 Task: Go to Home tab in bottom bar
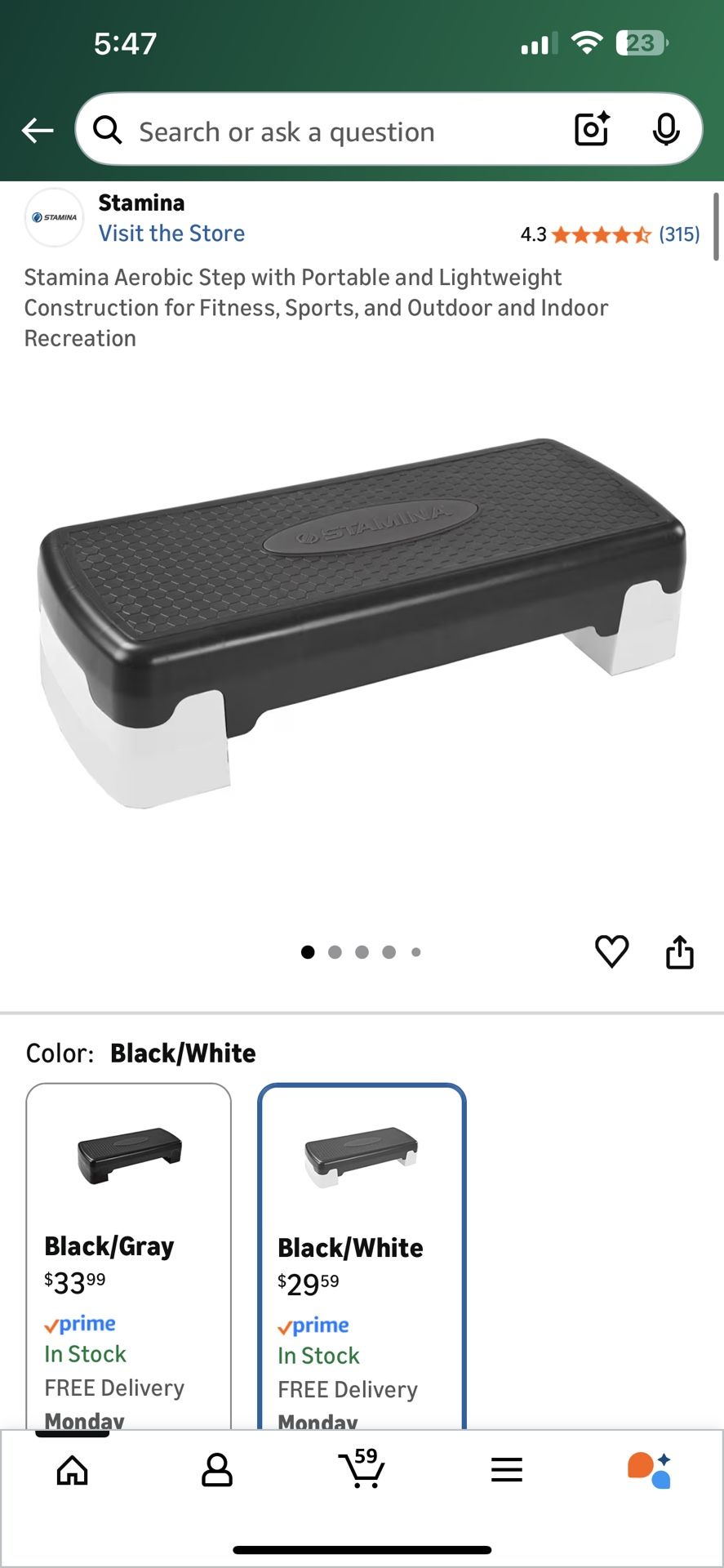pos(72,1470)
